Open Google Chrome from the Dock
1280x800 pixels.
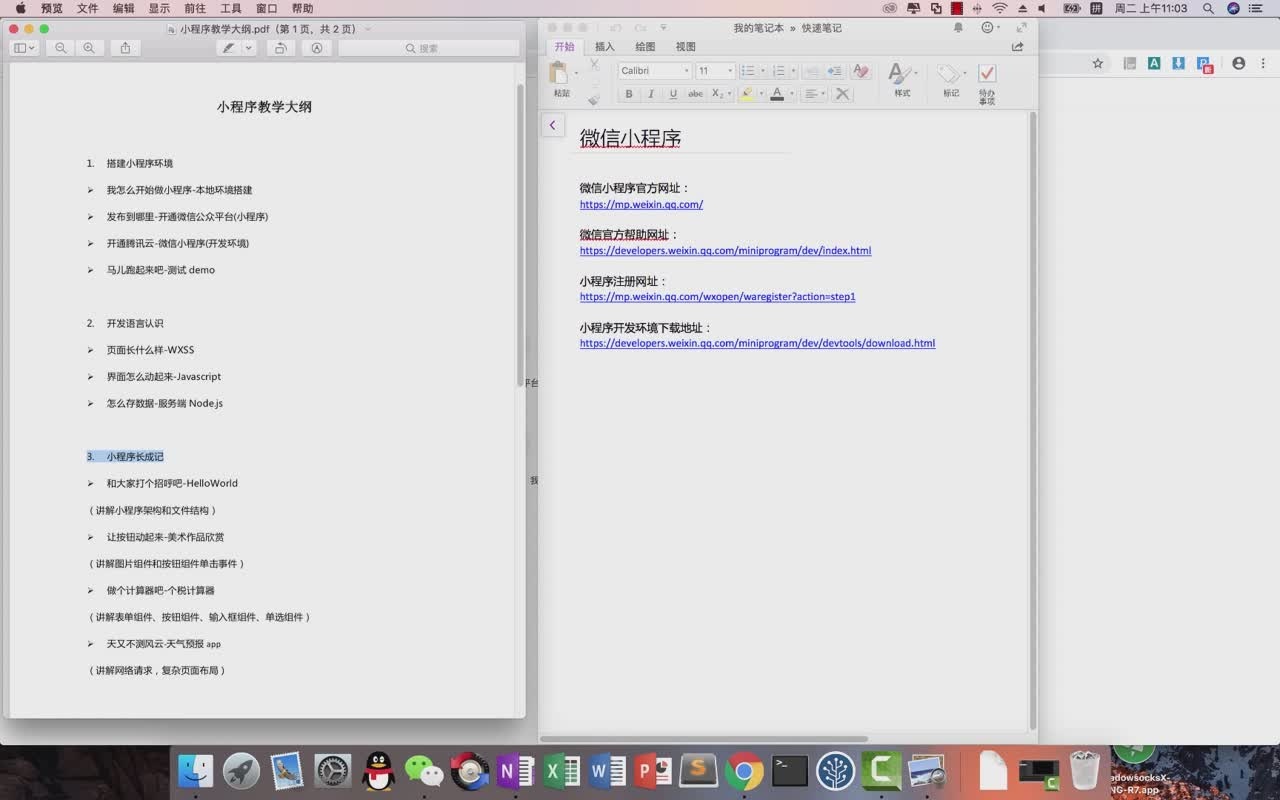pyautogui.click(x=744, y=771)
